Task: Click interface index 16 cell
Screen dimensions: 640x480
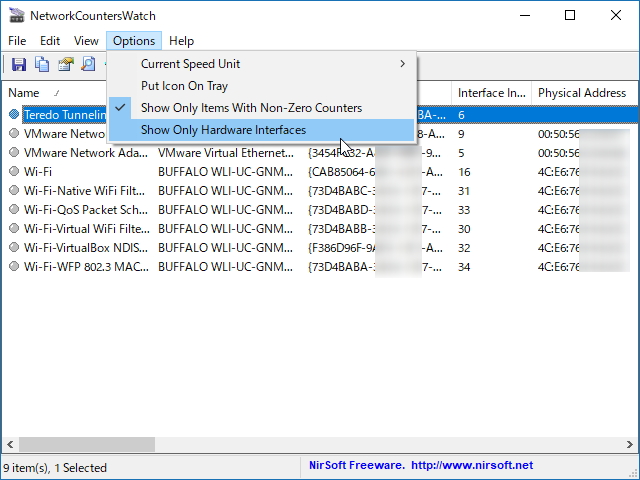Action: click(464, 172)
